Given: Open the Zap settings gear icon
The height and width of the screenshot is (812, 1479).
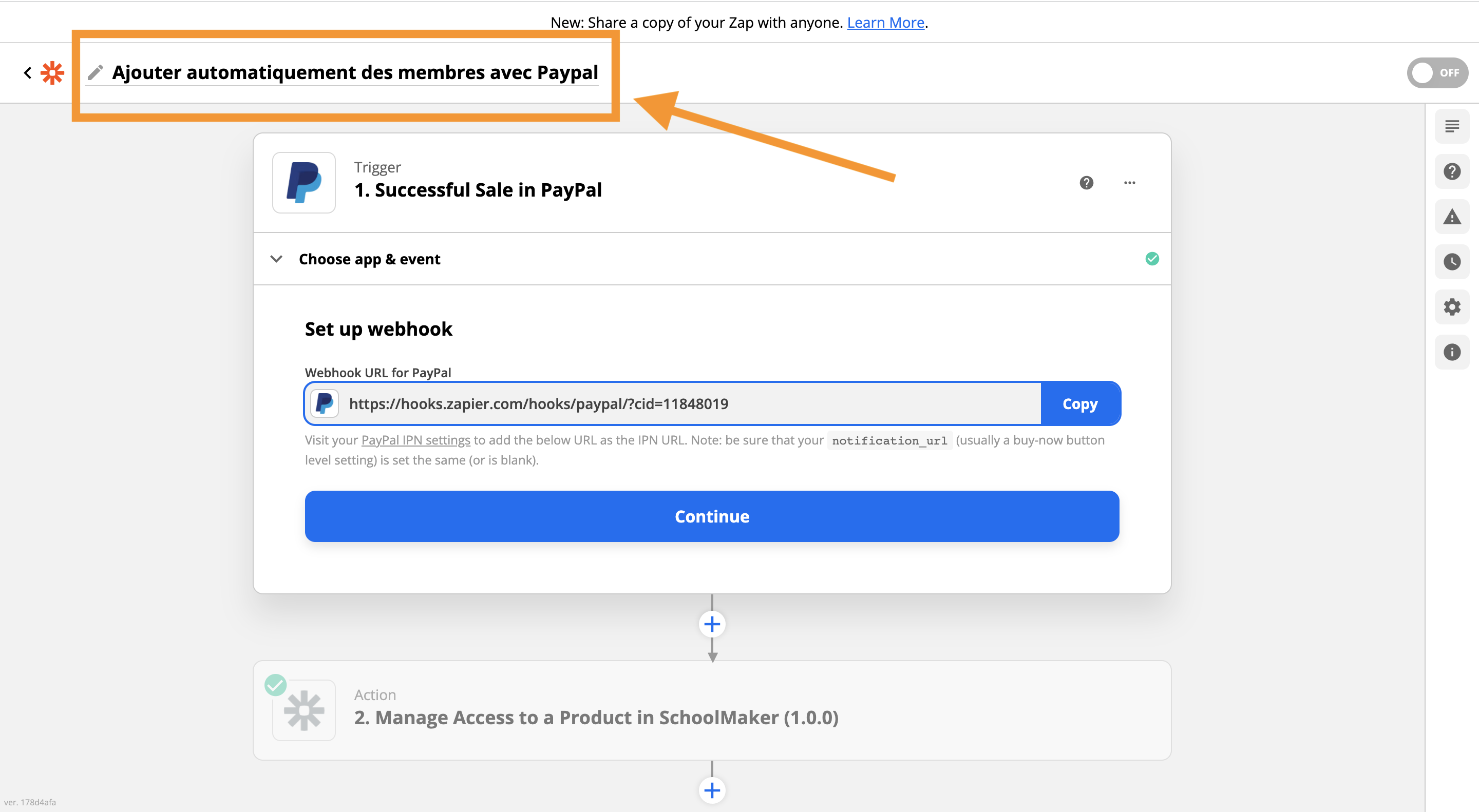Looking at the screenshot, I should tap(1451, 307).
